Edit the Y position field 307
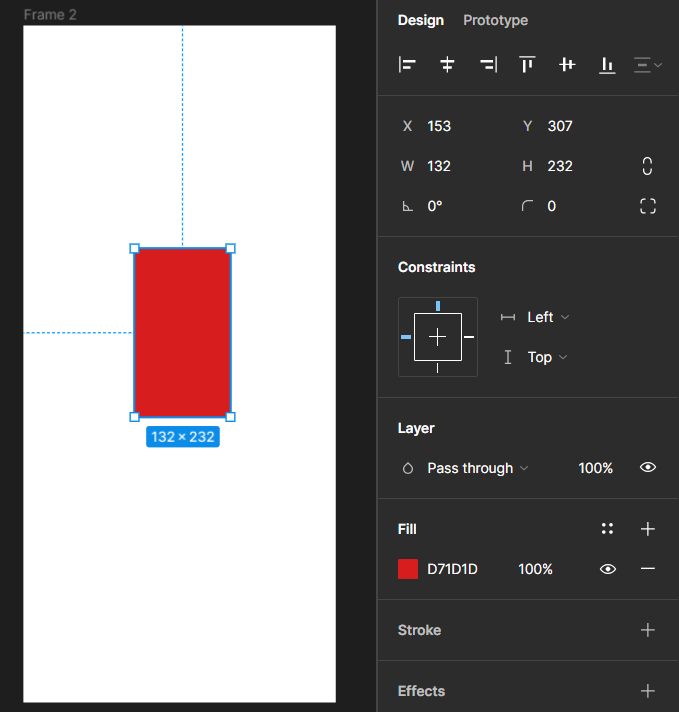 [560, 126]
